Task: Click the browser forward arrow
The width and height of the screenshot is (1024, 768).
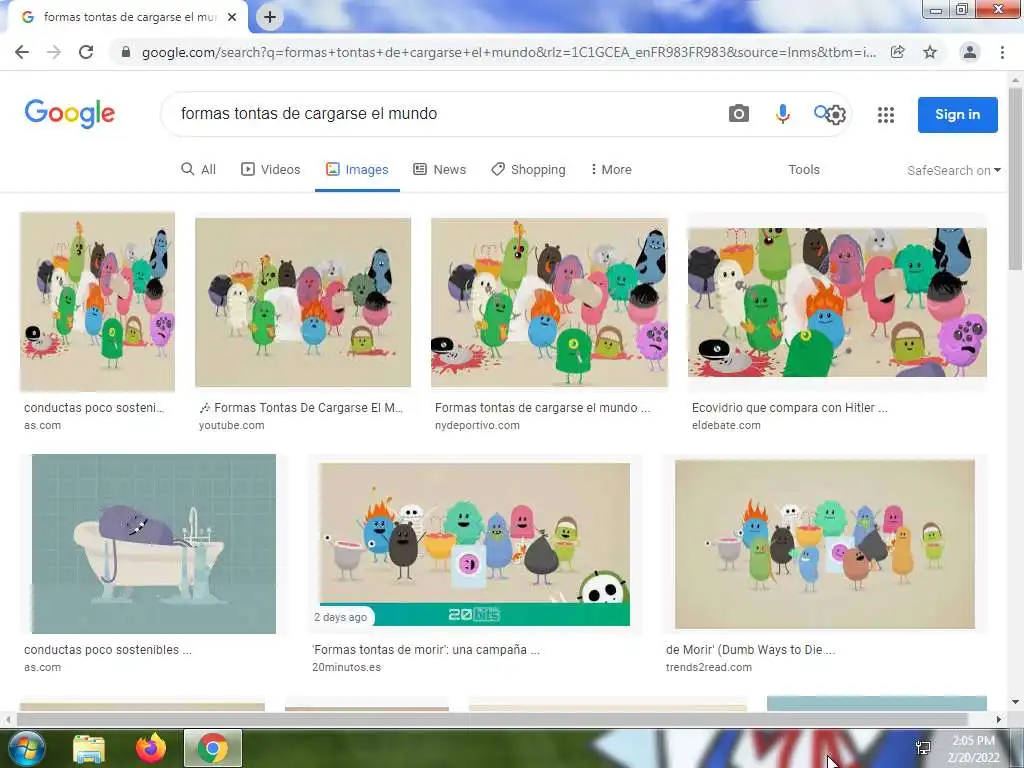Action: pos(54,52)
